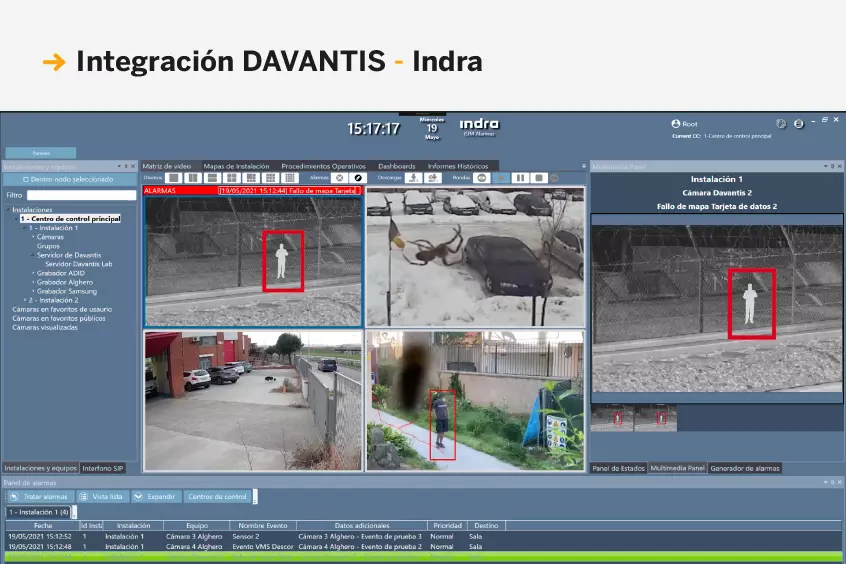This screenshot has width=846, height=564.
Task: Switch to Vista lista view
Action: (102, 497)
